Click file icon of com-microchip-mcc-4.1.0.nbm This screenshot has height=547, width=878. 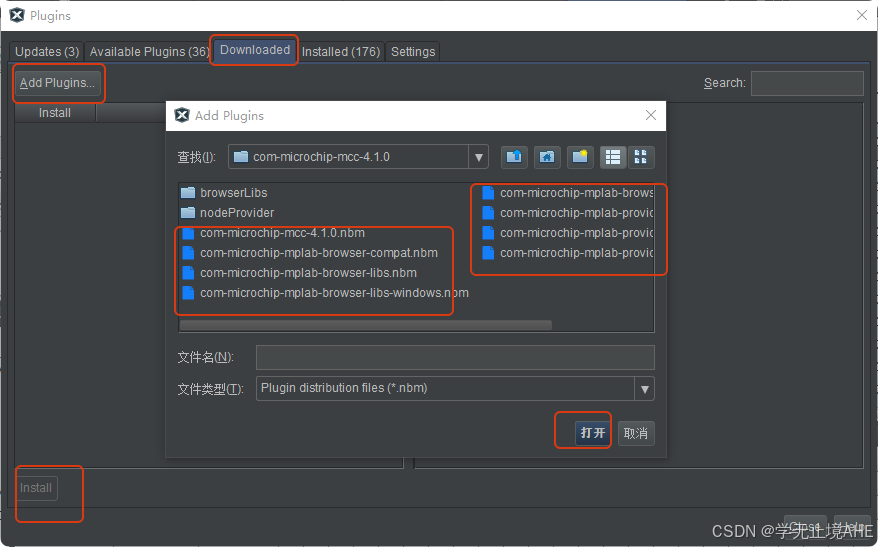point(188,233)
